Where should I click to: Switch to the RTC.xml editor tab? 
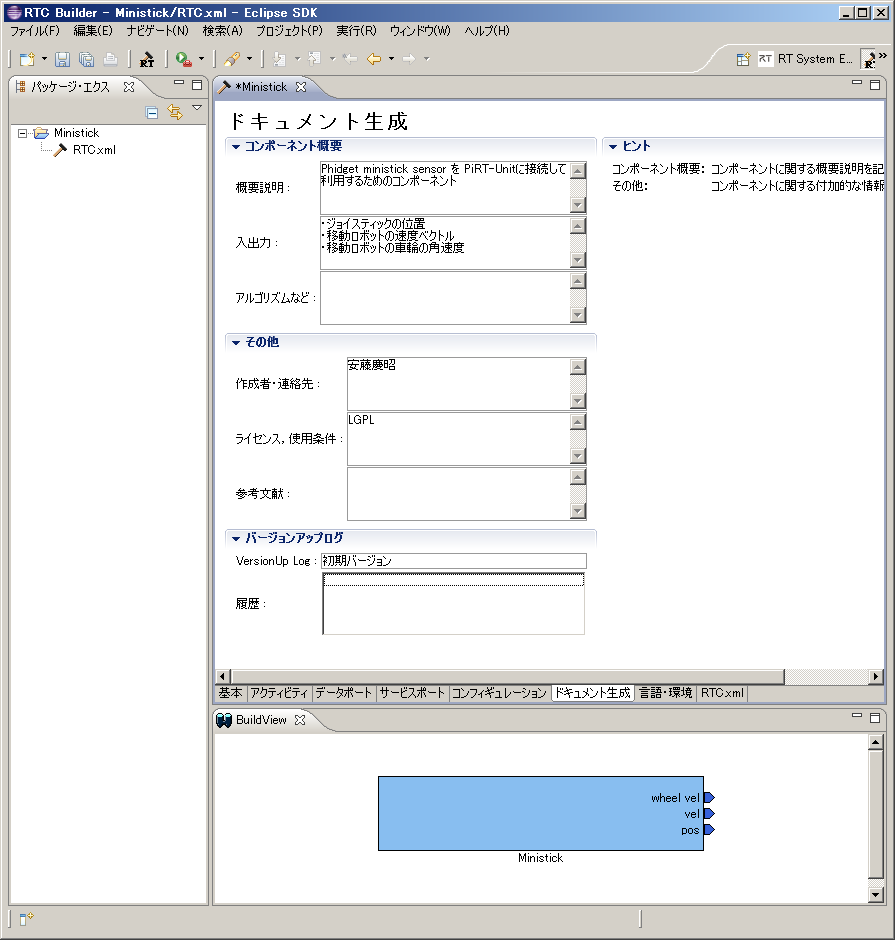[x=722, y=693]
